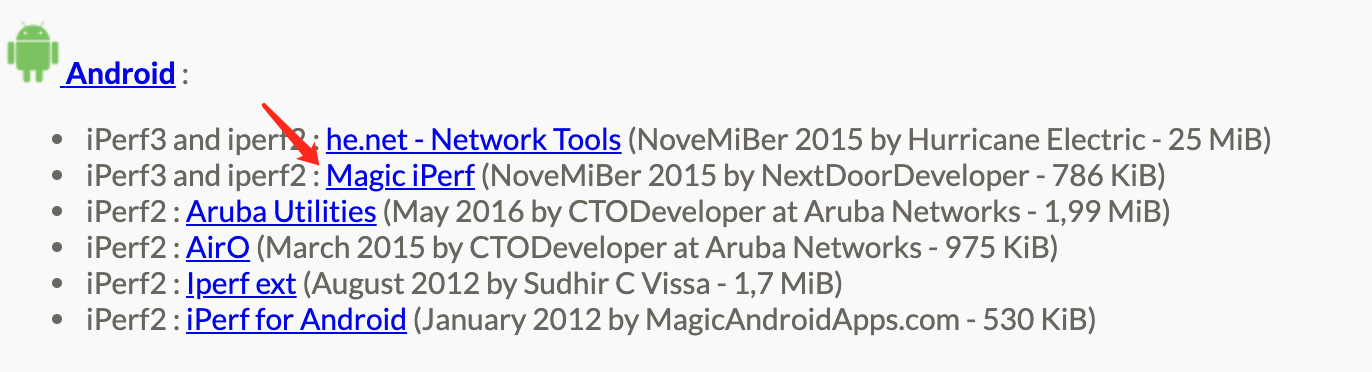Open the Magic iPerf link
This screenshot has width=1372, height=372.
coord(400,176)
